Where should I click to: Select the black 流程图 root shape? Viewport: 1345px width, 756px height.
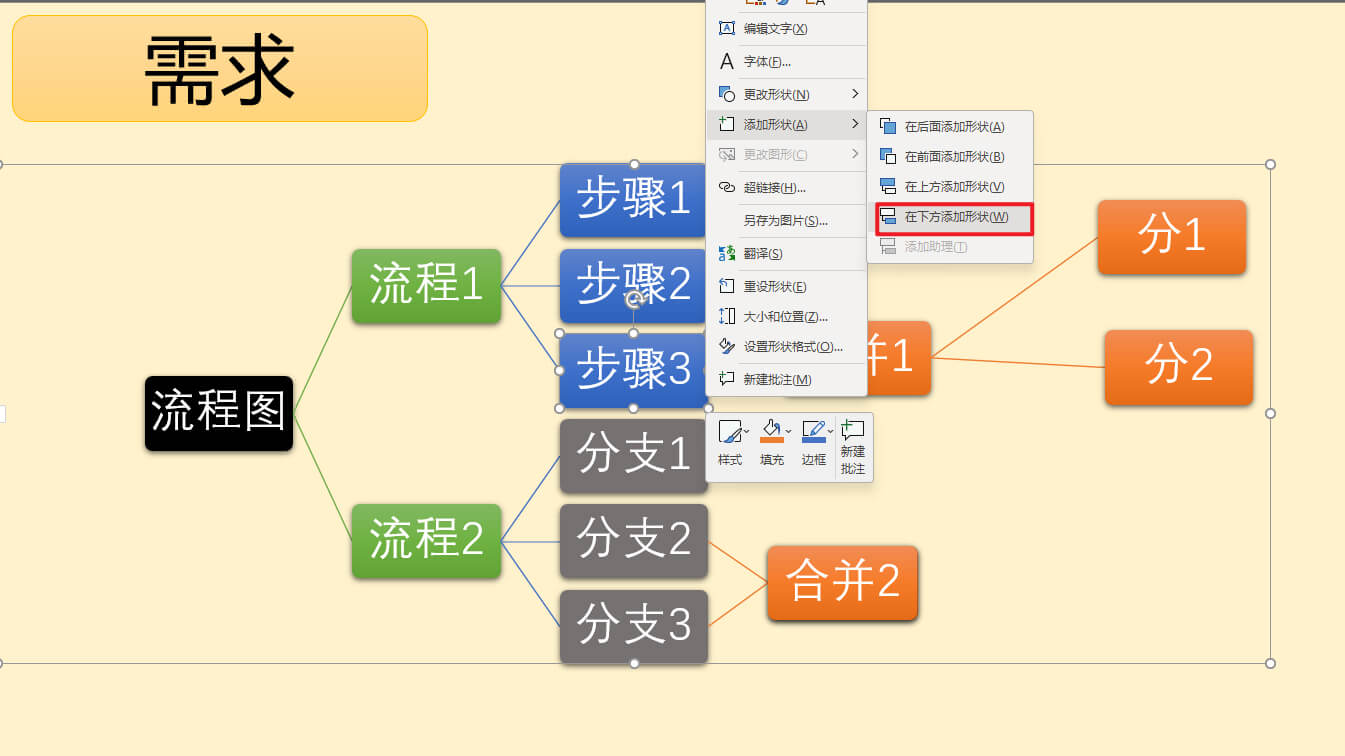point(219,413)
